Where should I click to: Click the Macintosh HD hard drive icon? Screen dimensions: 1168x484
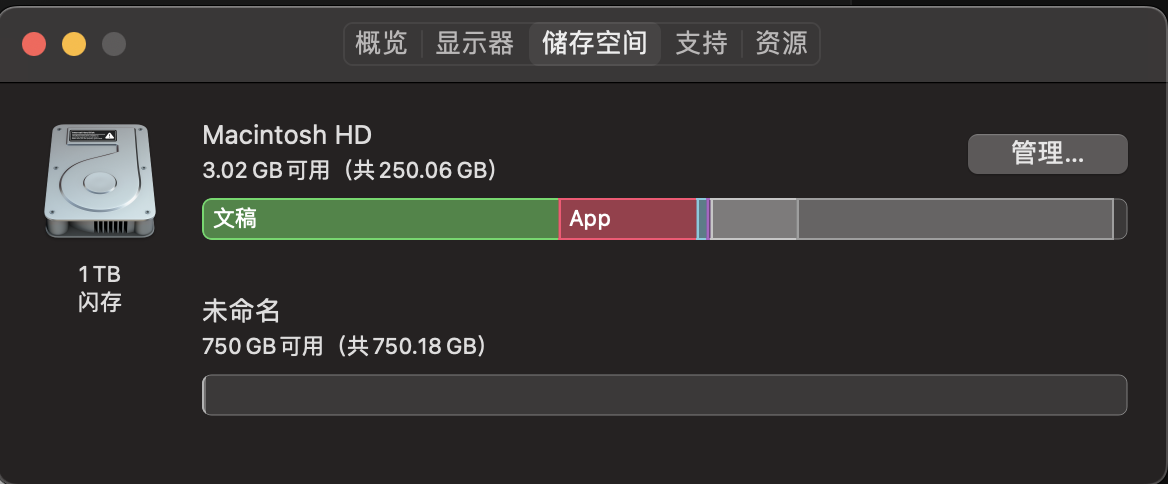coord(100,181)
